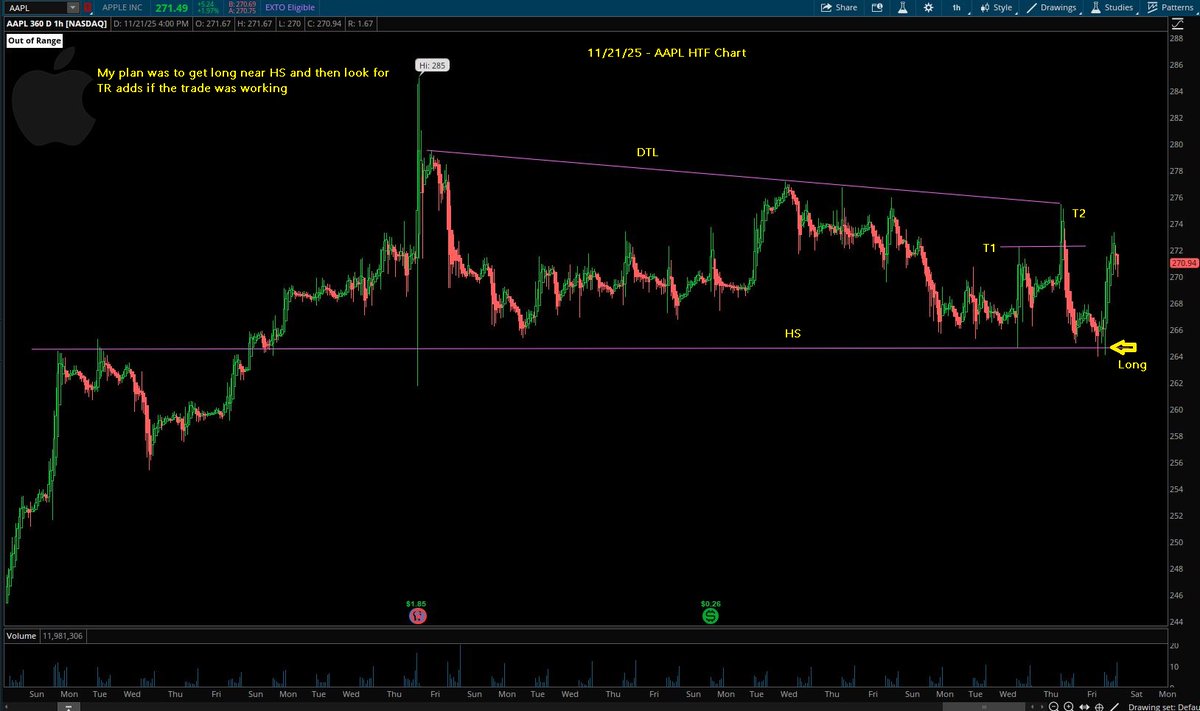Click the last price 271.49 value
The height and width of the screenshot is (711, 1200).
coord(173,8)
